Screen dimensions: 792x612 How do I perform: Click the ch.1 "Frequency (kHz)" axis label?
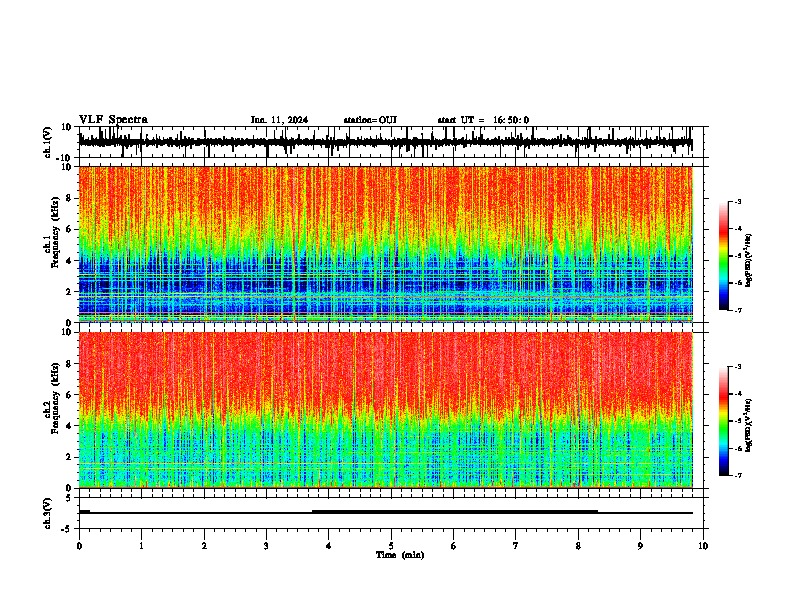click(55, 234)
